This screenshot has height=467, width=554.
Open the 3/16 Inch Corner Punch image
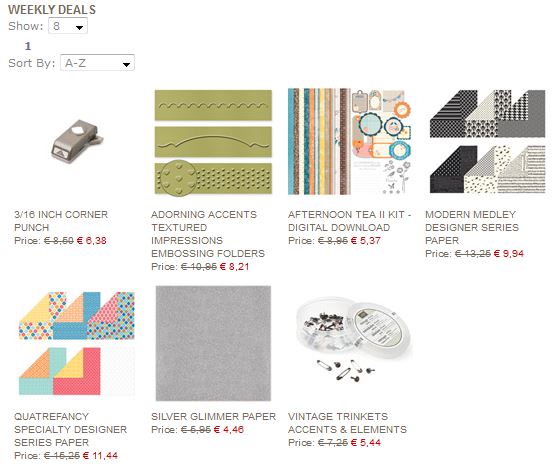click(77, 141)
